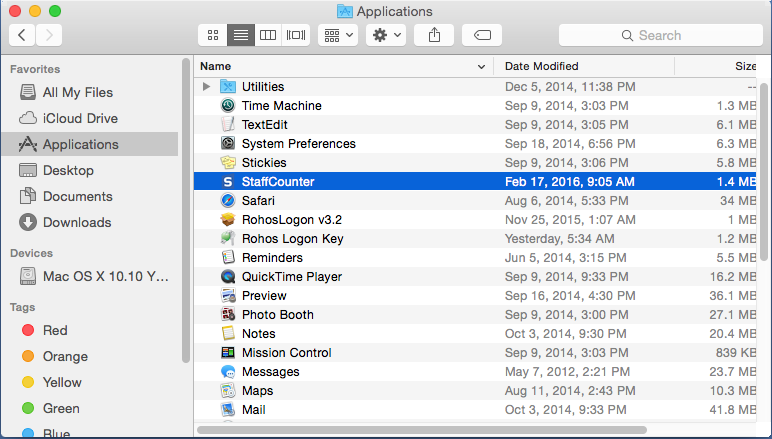
Task: Switch to column view
Action: [268, 35]
